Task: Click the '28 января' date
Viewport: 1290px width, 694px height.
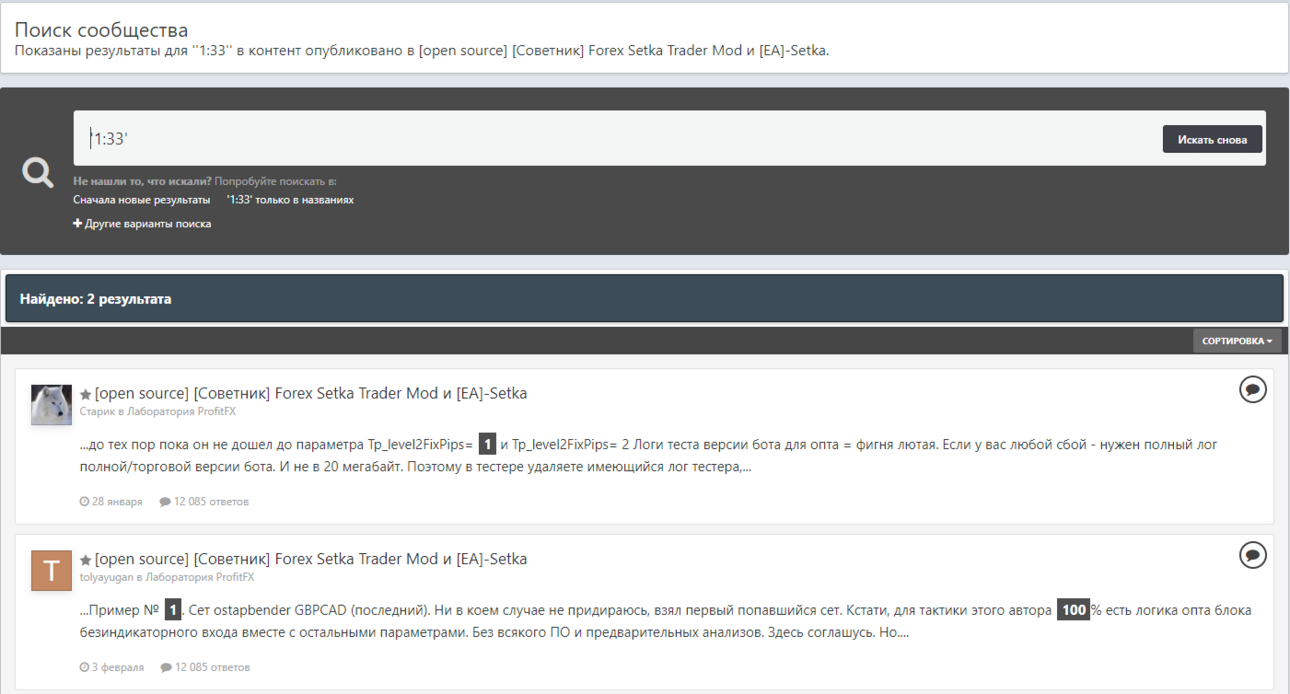Action: click(117, 502)
